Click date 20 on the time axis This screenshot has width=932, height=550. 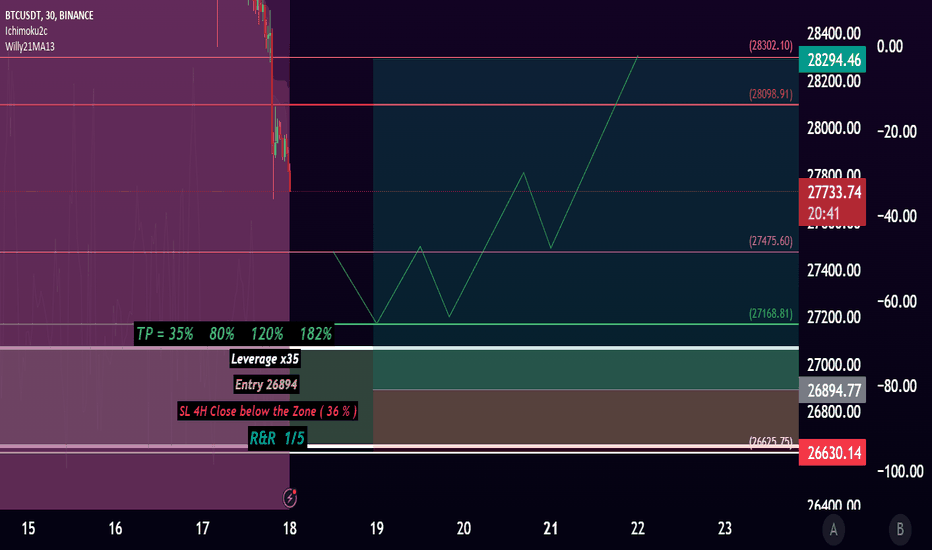(x=464, y=528)
